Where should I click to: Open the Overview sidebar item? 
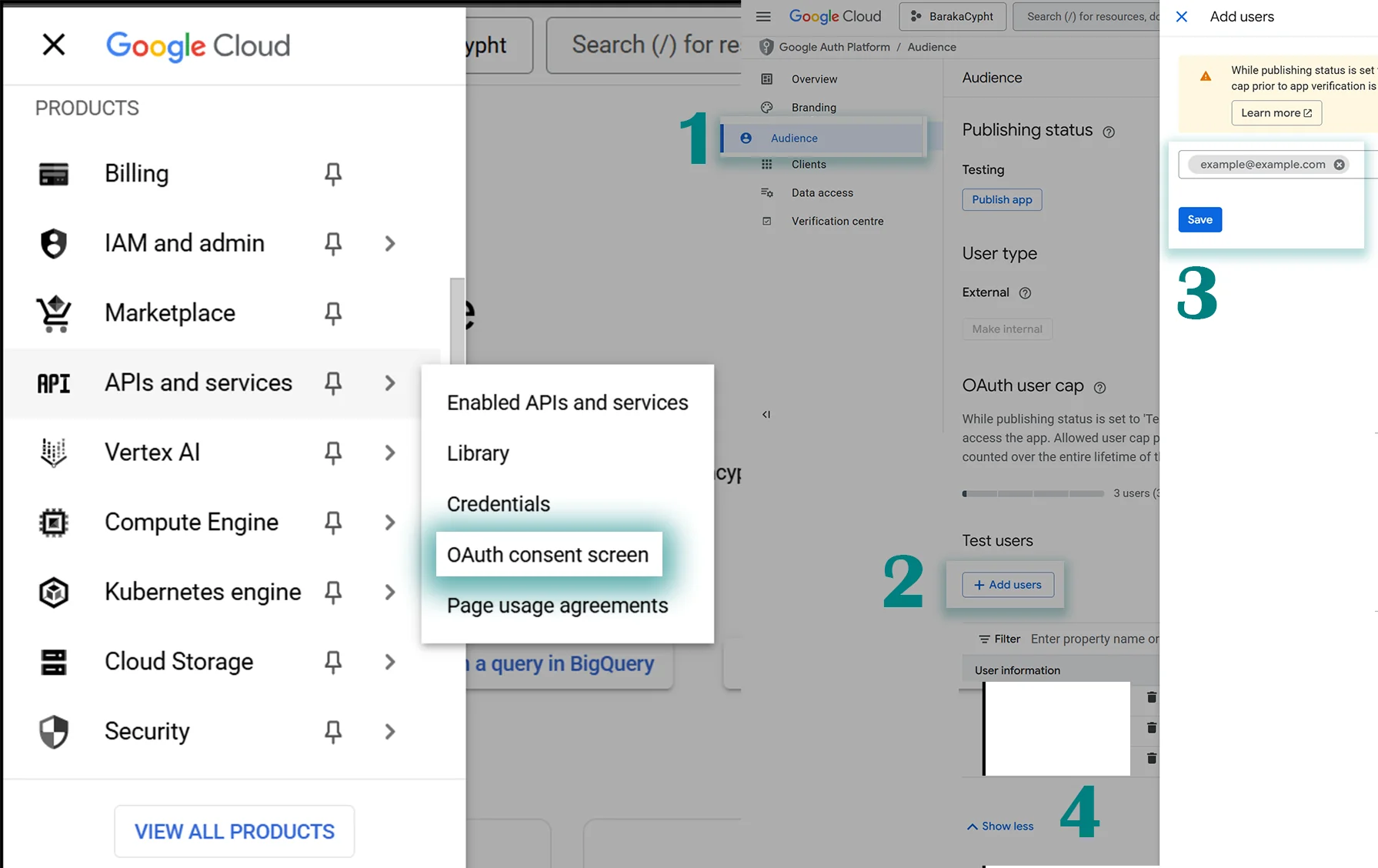tap(814, 79)
